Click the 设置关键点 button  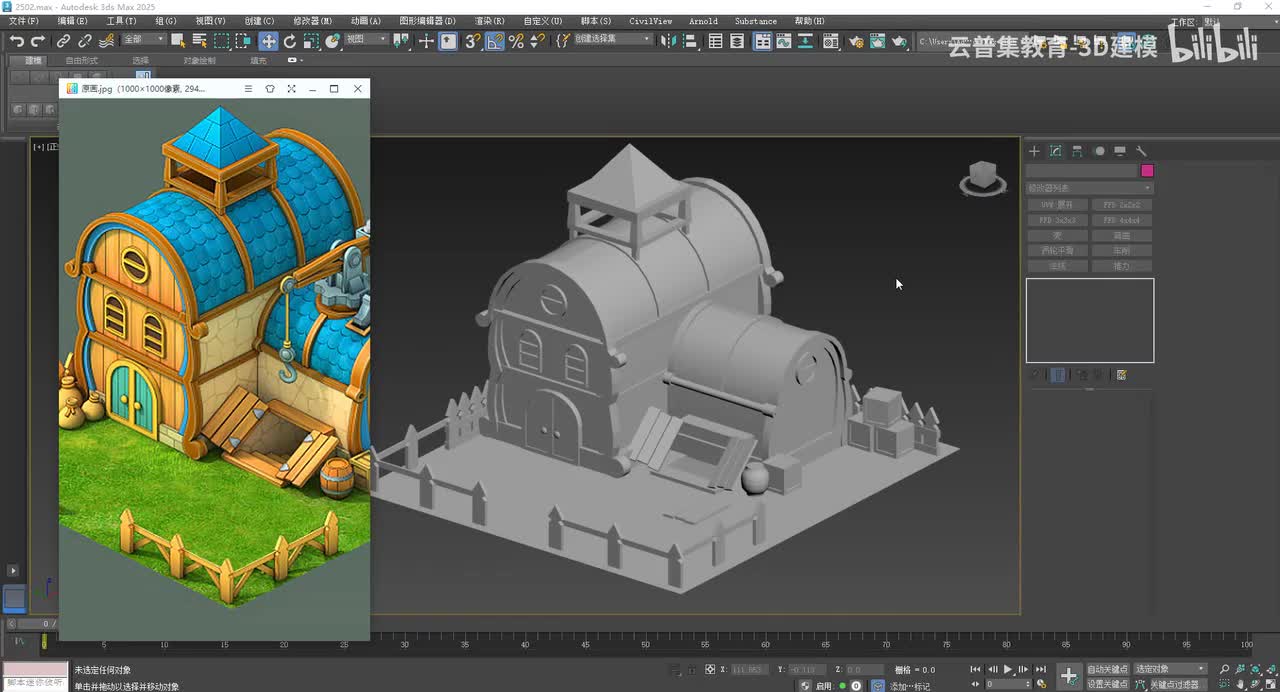tap(1107, 684)
